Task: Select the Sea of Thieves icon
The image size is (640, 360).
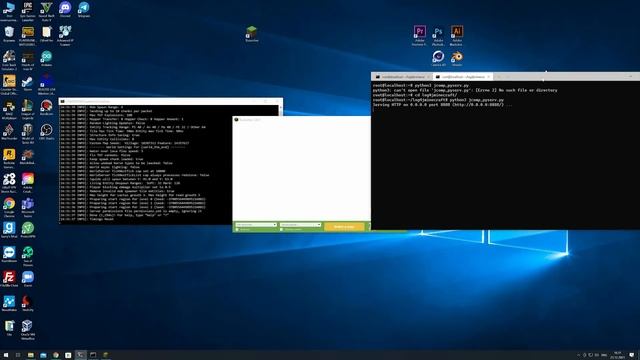Action: pyautogui.click(x=28, y=256)
